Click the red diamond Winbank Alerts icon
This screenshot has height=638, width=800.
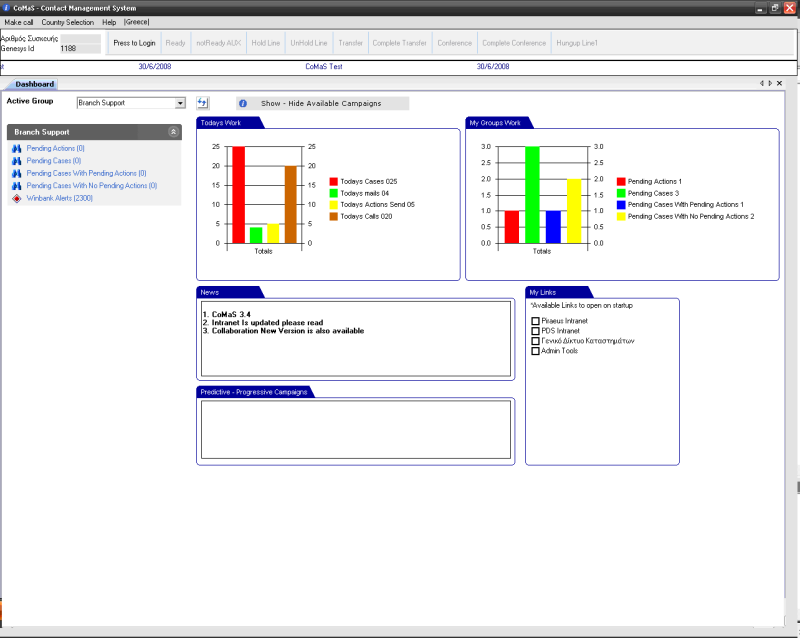pos(17,199)
